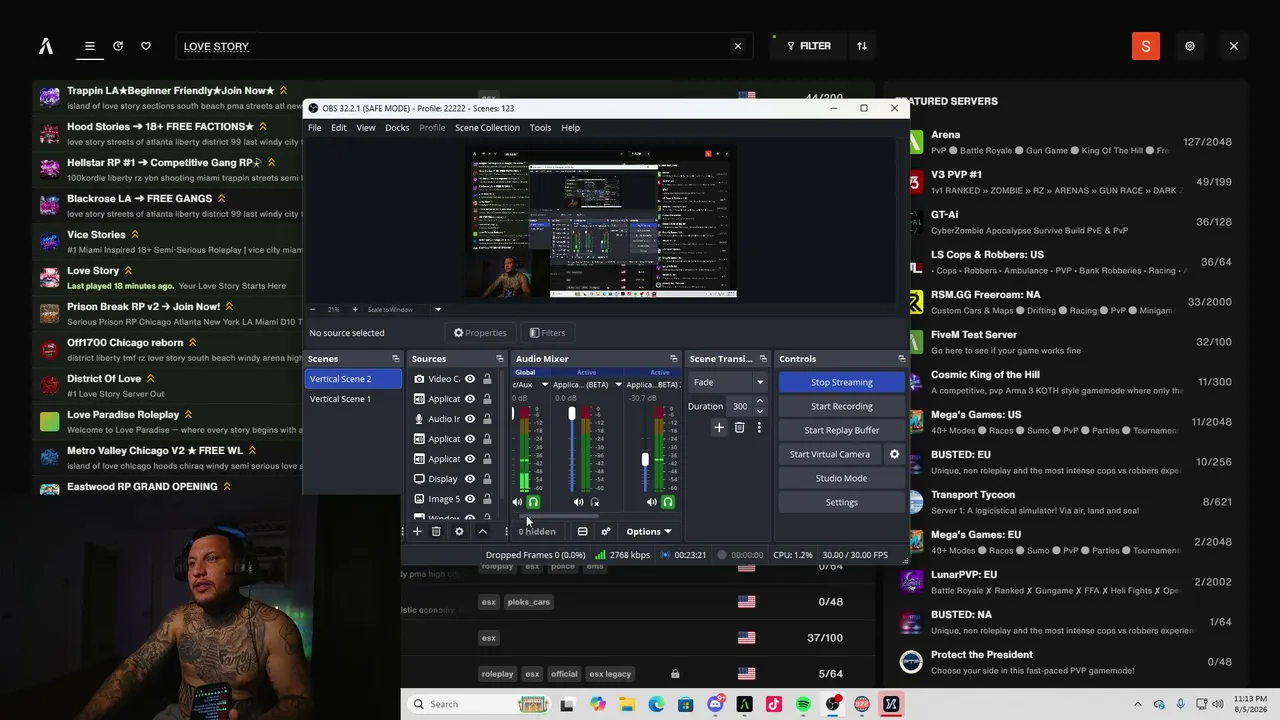Open File Explorer from the taskbar

pyautogui.click(x=627, y=704)
